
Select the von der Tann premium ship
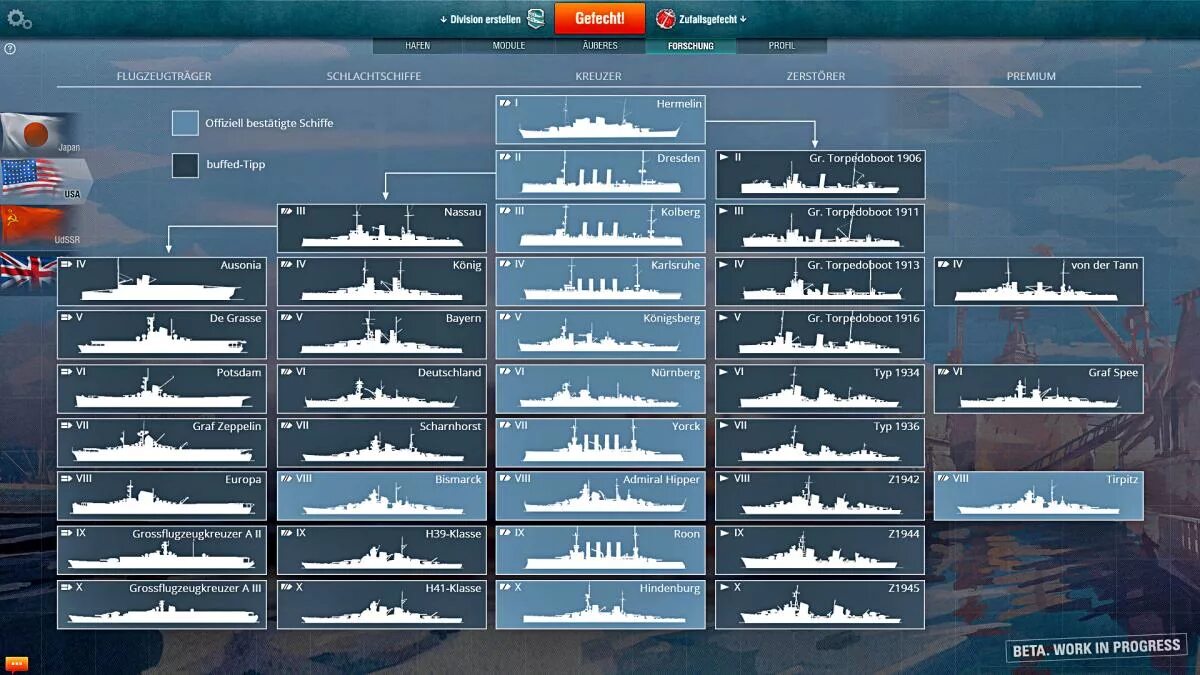click(x=1039, y=281)
